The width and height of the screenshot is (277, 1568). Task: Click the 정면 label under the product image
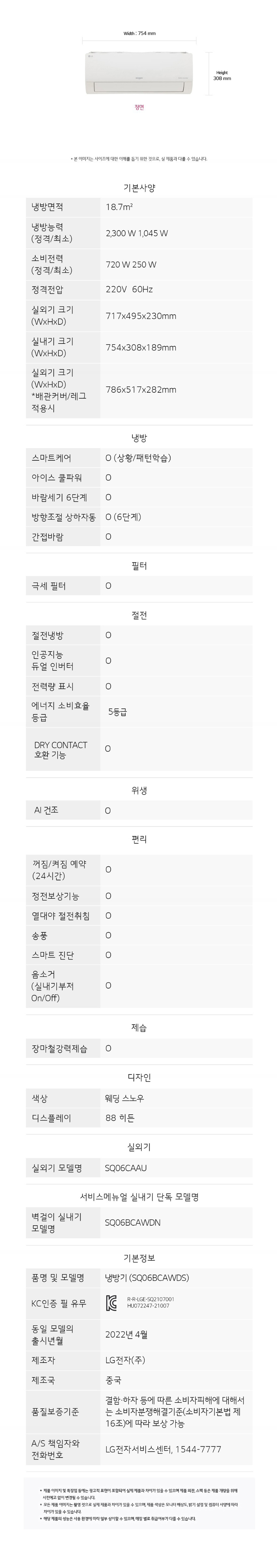(139, 107)
